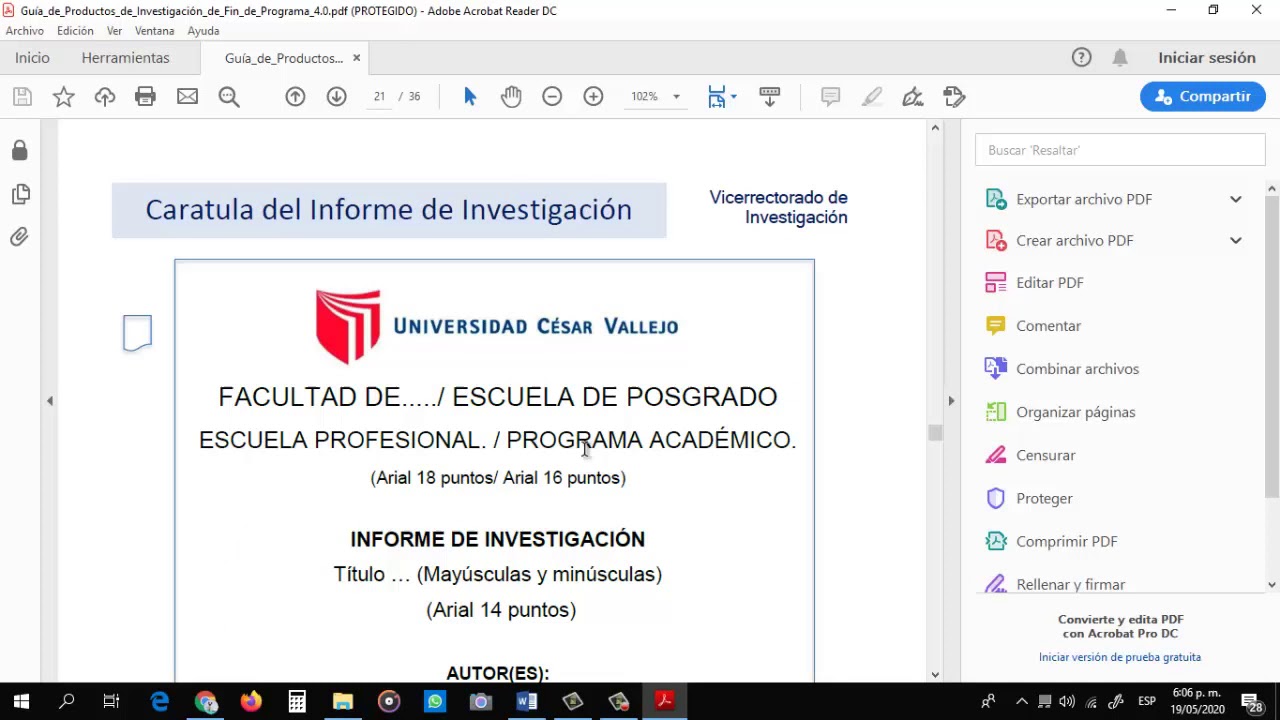Click Iniciar sesión
The height and width of the screenshot is (720, 1280).
pos(1207,58)
